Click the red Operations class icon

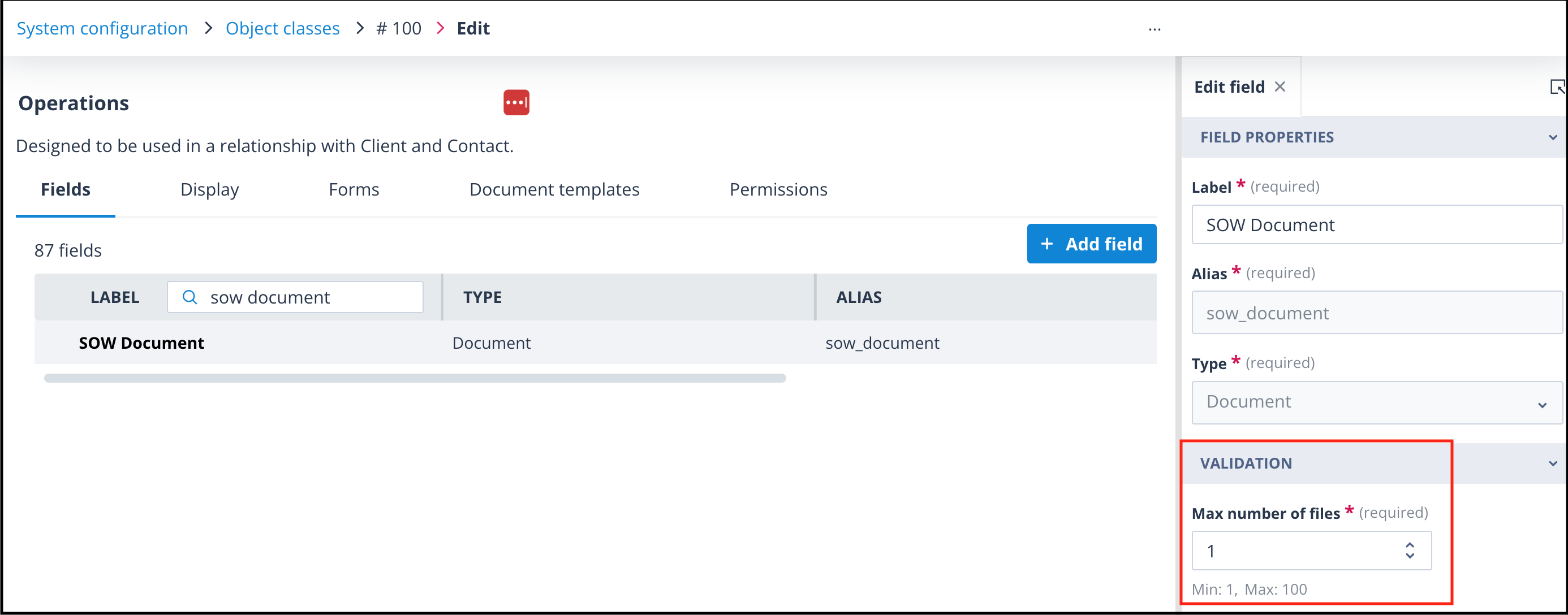[x=516, y=102]
